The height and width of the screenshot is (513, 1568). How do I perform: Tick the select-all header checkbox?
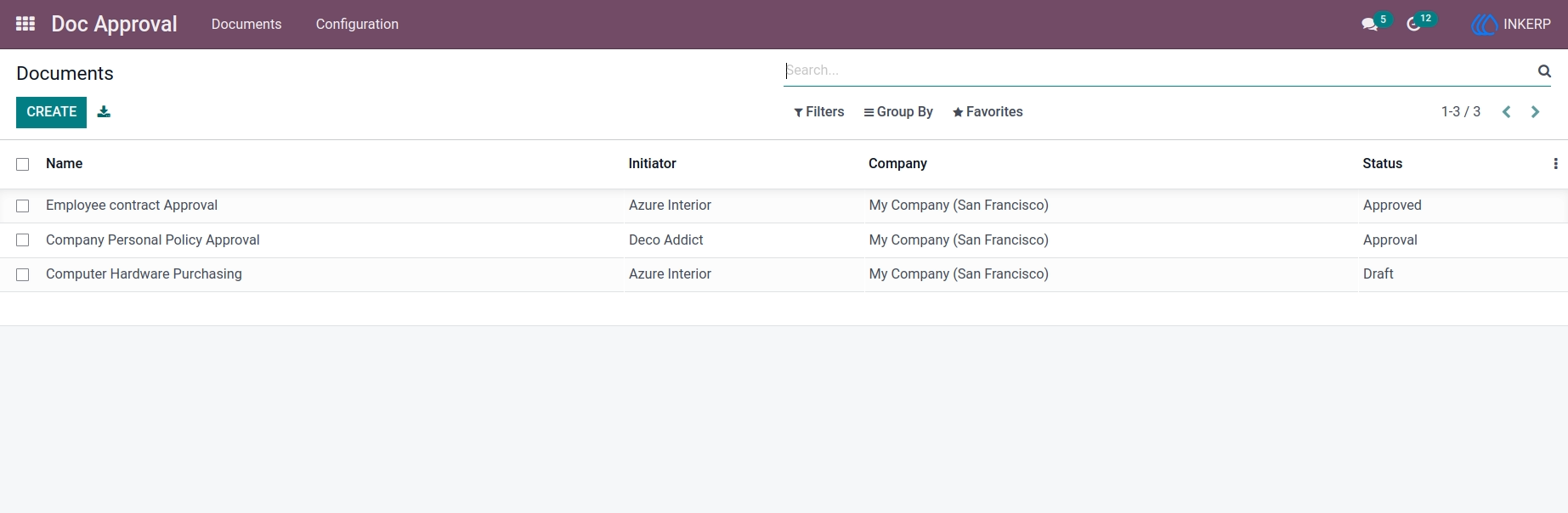(x=23, y=165)
